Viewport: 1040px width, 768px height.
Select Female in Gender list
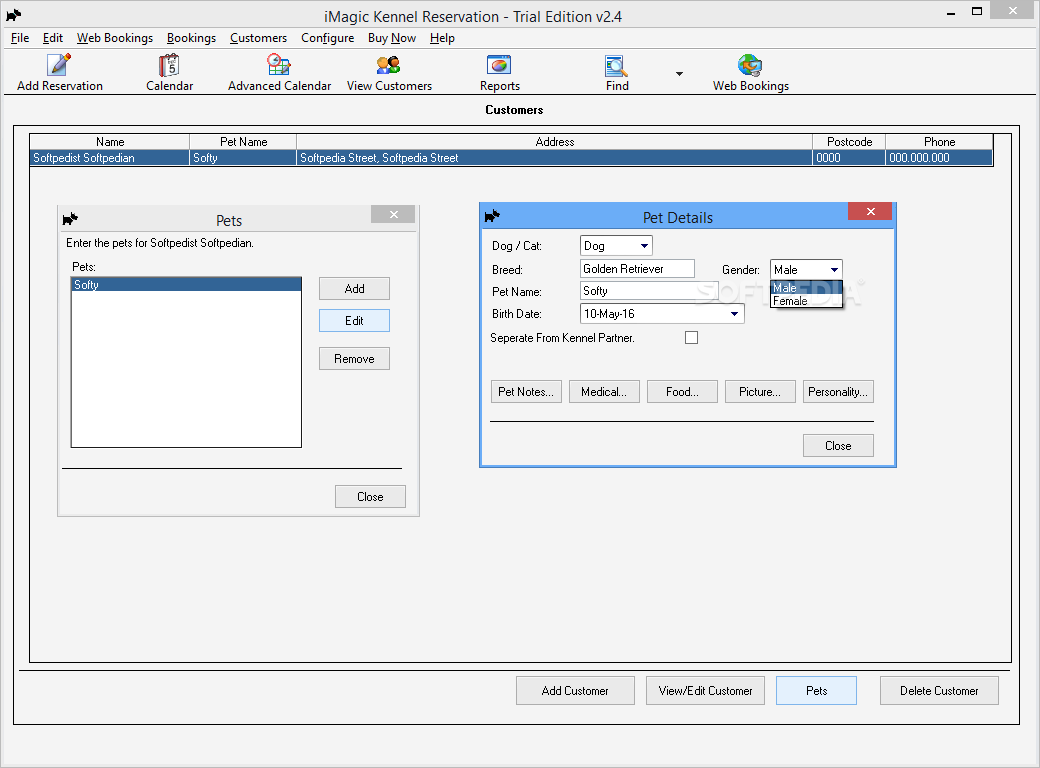coord(807,301)
